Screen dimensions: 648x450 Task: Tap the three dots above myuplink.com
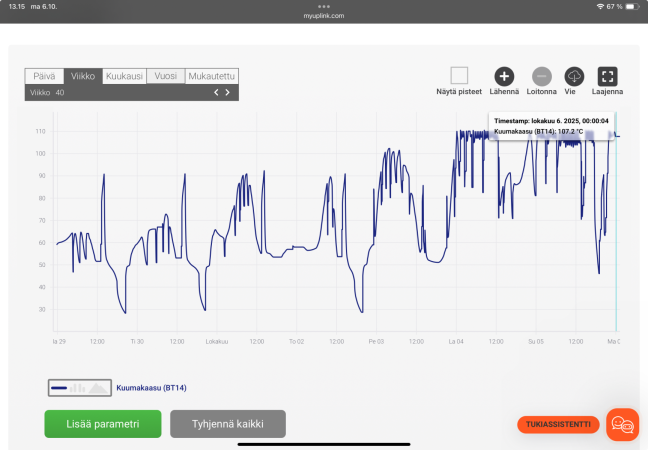tap(324, 7)
